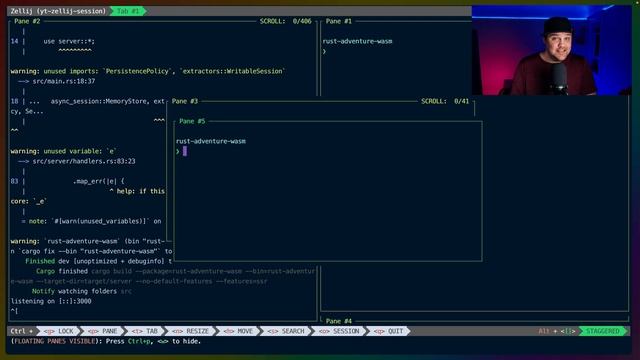Click the presenter webcam thumbnail
This screenshot has width=640, height=360.
[x=551, y=51]
